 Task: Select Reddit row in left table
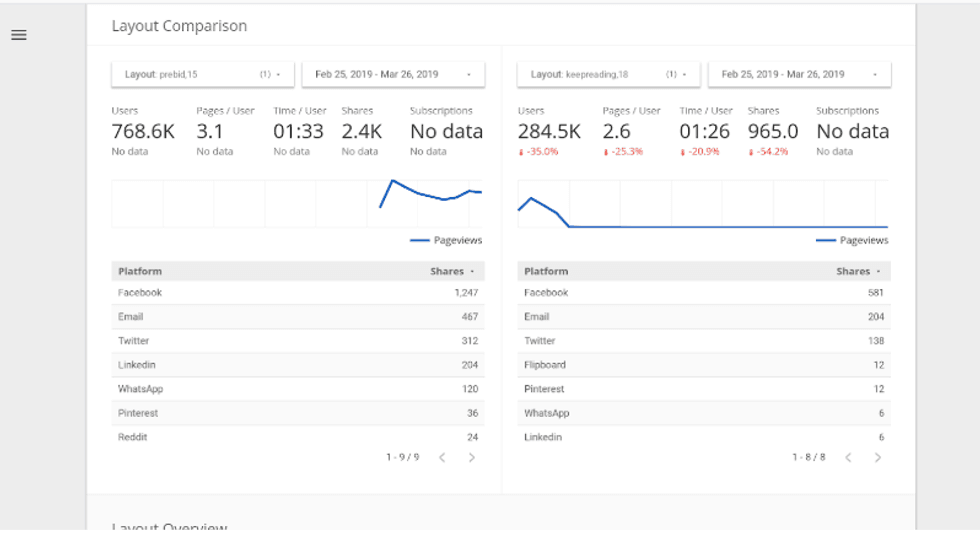[297, 437]
